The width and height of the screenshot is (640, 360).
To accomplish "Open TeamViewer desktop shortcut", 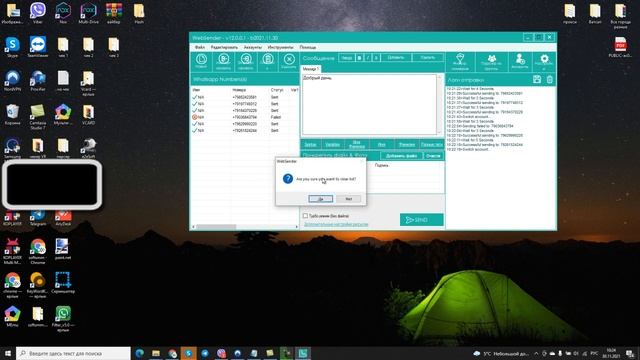I will pyautogui.click(x=38, y=47).
